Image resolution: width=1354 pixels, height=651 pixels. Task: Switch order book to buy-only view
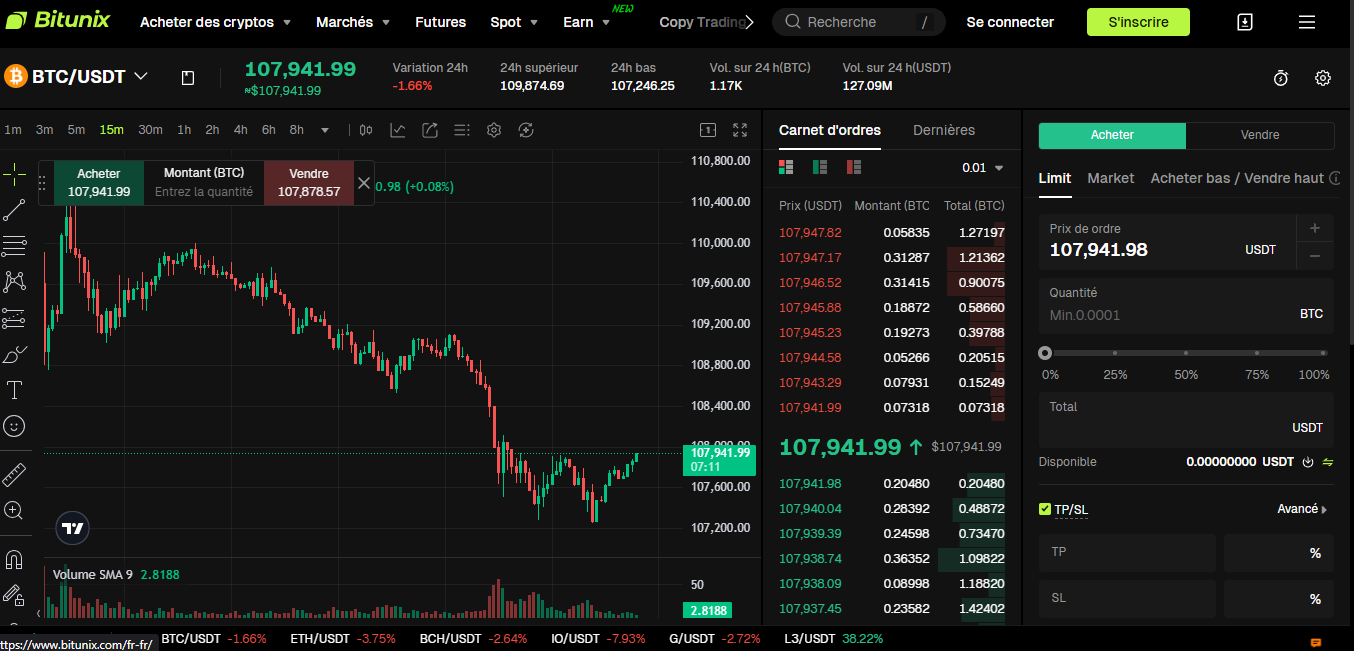[x=819, y=167]
